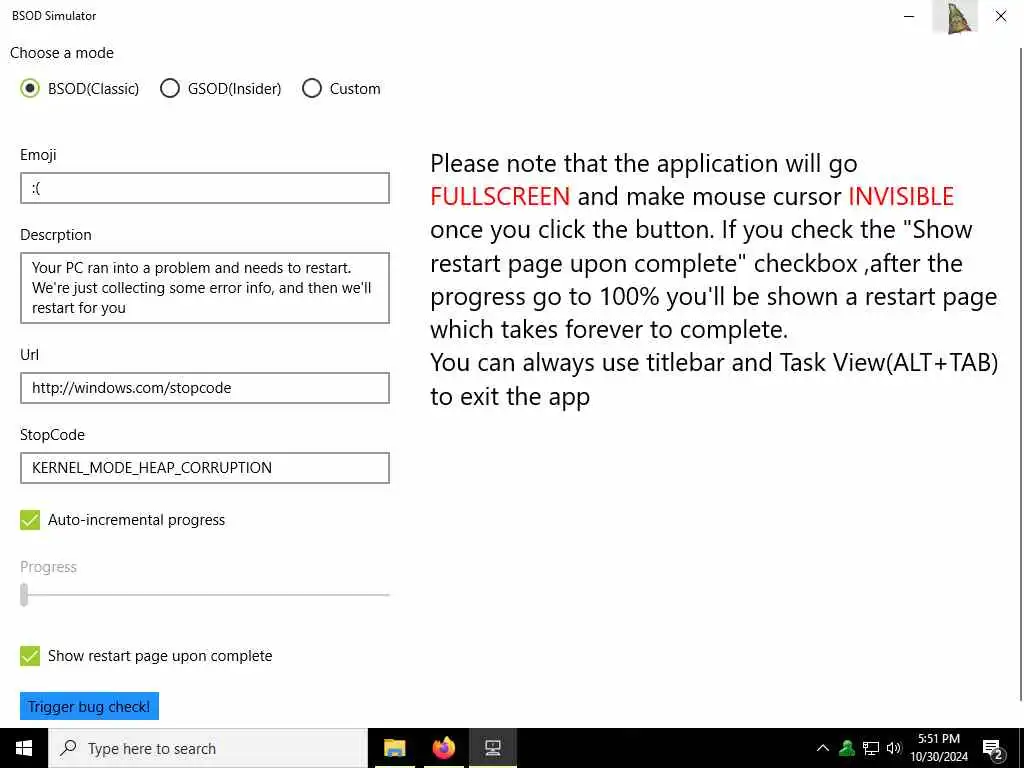Click the BSOD Simulator taskbar icon

click(493, 748)
